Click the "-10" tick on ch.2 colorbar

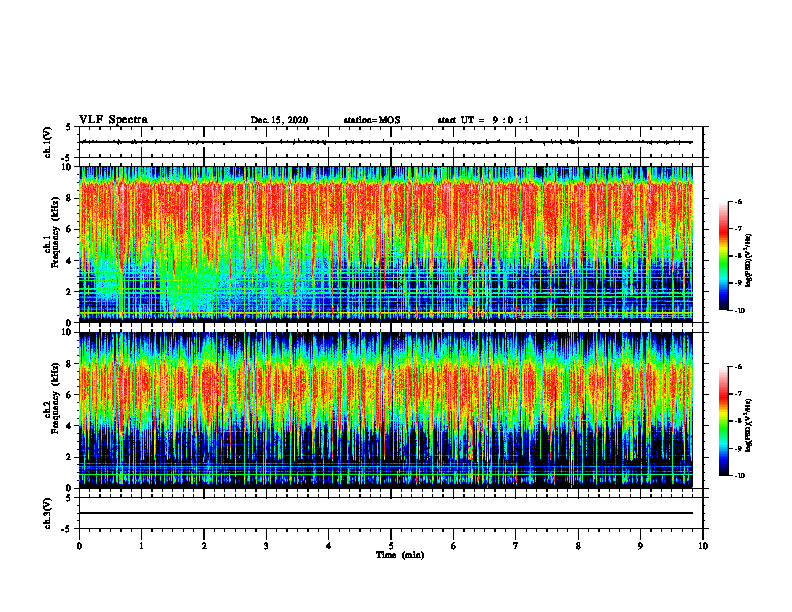(740, 476)
